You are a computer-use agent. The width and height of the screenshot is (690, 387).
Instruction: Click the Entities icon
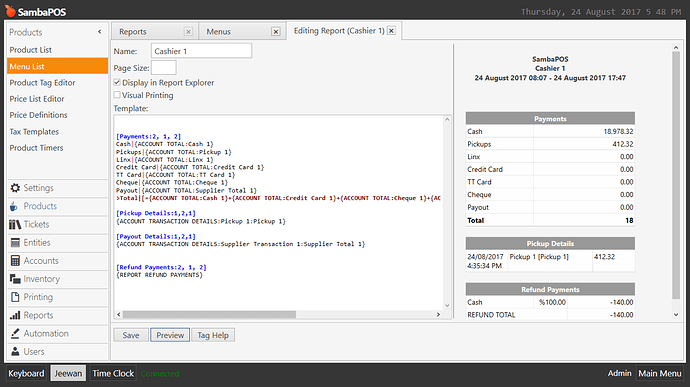[x=15, y=243]
